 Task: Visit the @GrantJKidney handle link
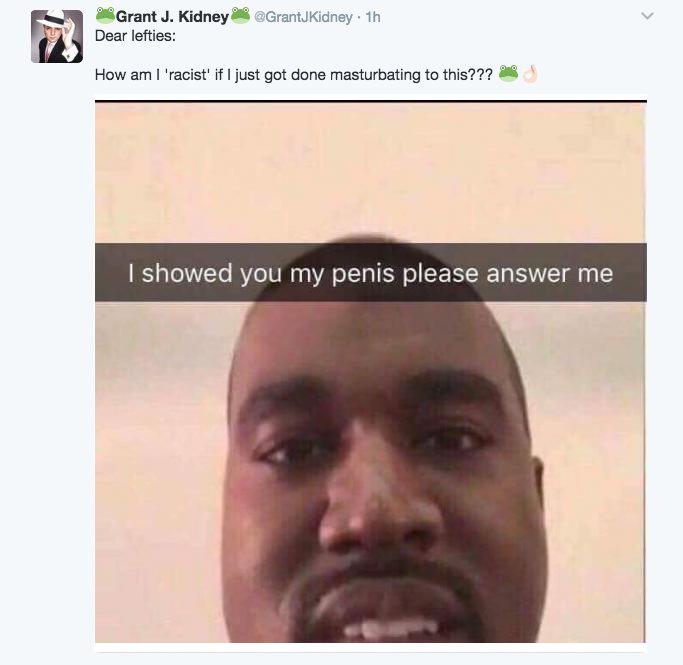[303, 17]
